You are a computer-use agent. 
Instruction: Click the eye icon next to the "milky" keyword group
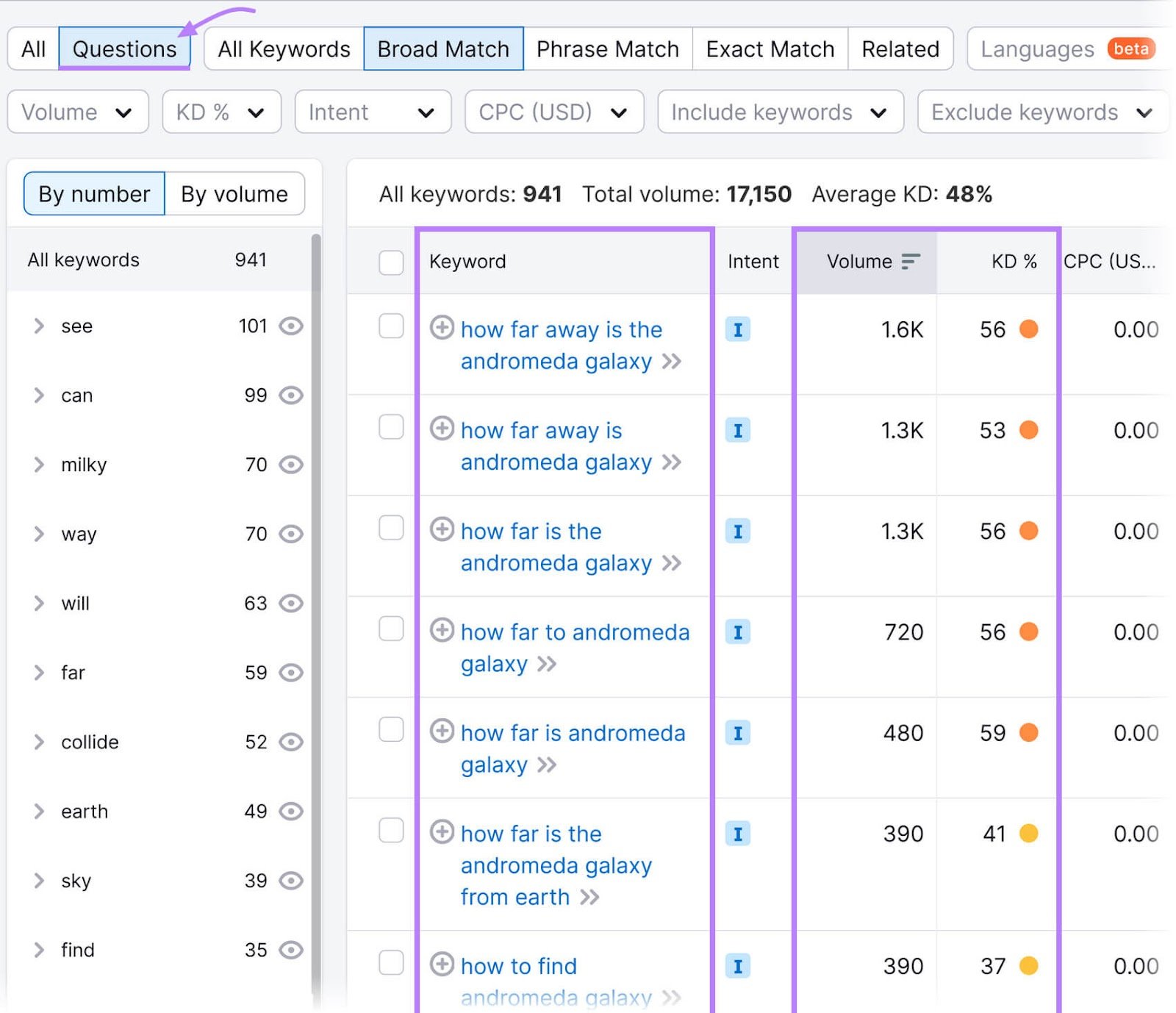click(x=290, y=465)
